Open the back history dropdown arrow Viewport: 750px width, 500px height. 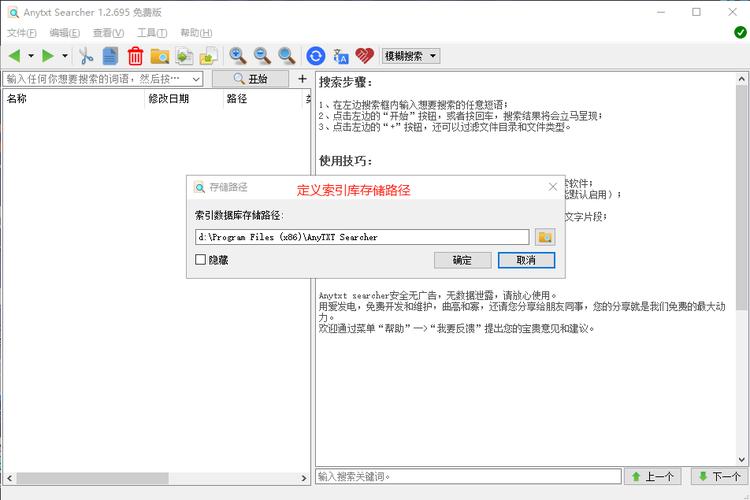click(x=31, y=56)
